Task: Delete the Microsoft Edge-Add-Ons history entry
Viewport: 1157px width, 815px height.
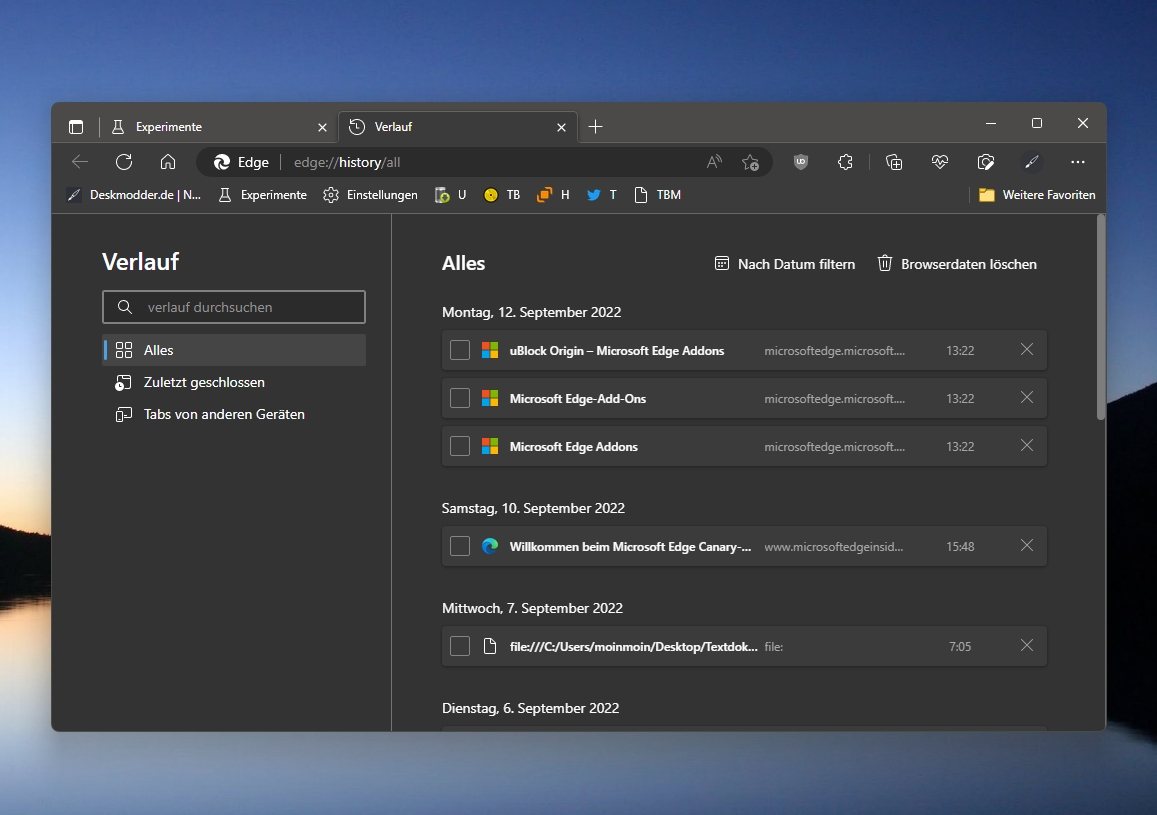Action: (1026, 398)
